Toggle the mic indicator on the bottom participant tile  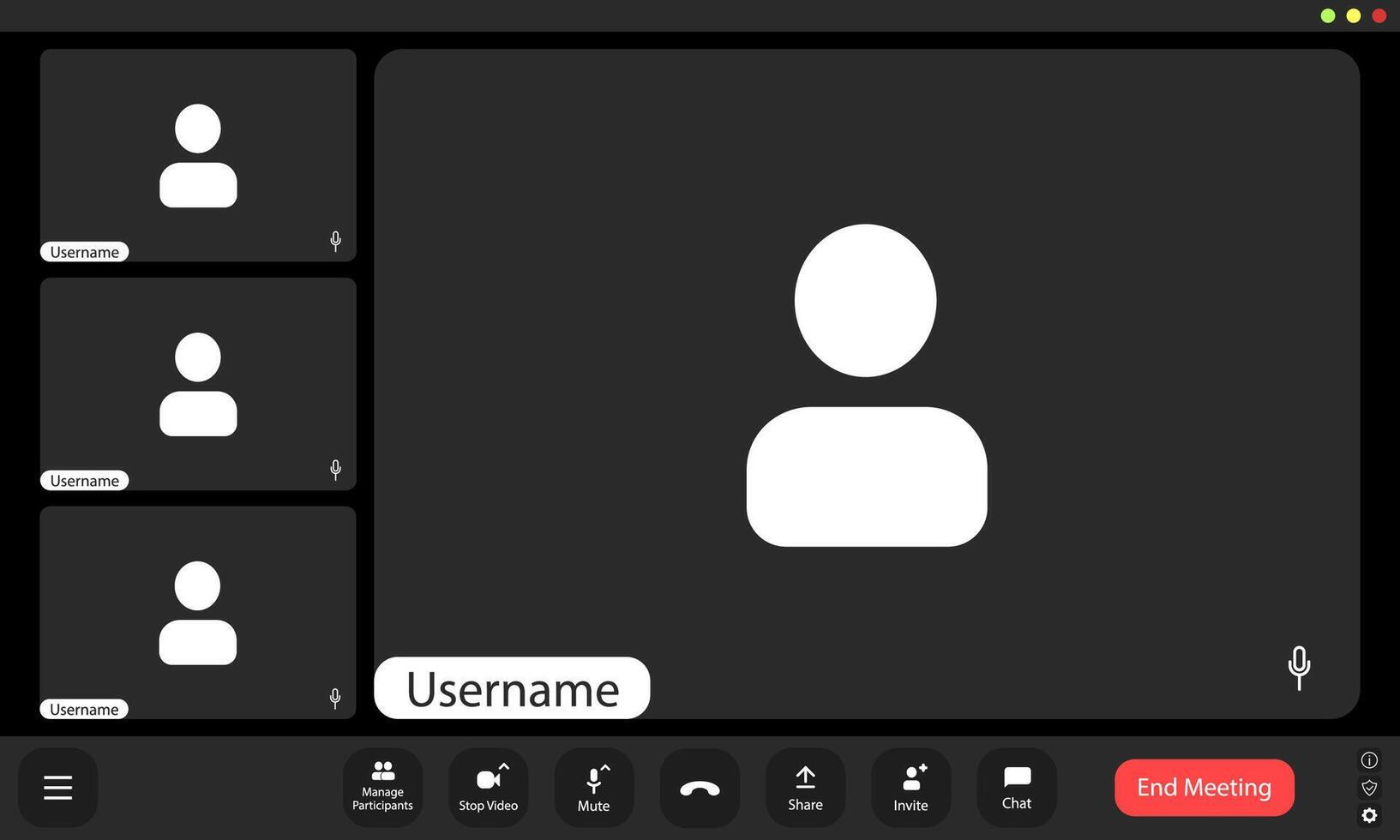coord(335,698)
